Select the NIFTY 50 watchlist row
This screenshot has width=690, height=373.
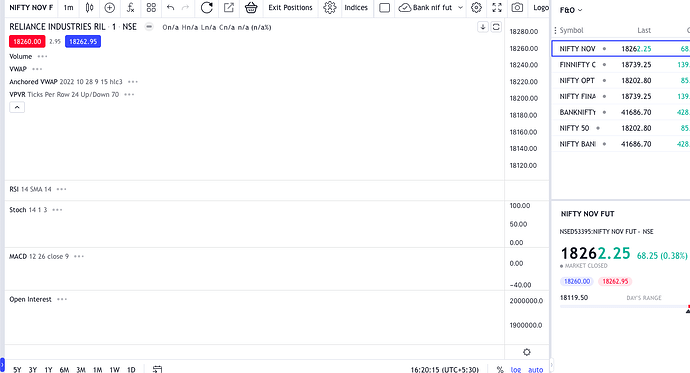click(621, 128)
